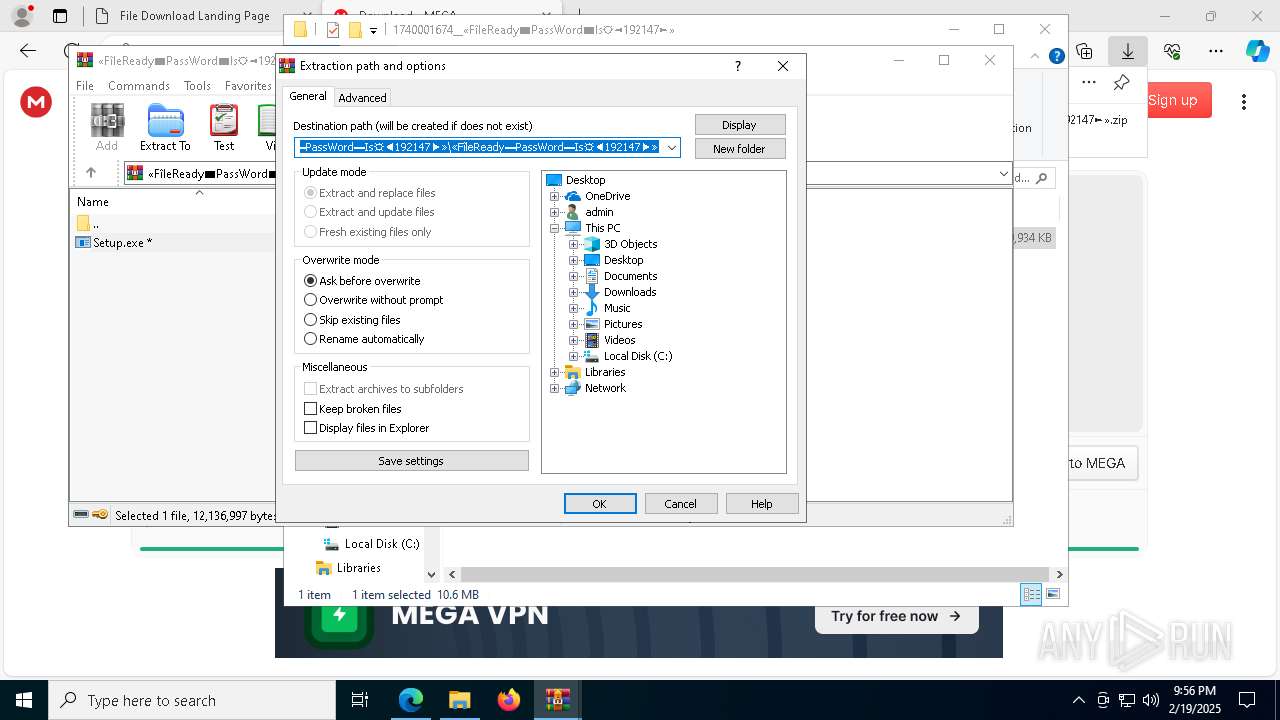
Task: Expand the Downloads tree node
Action: [574, 292]
